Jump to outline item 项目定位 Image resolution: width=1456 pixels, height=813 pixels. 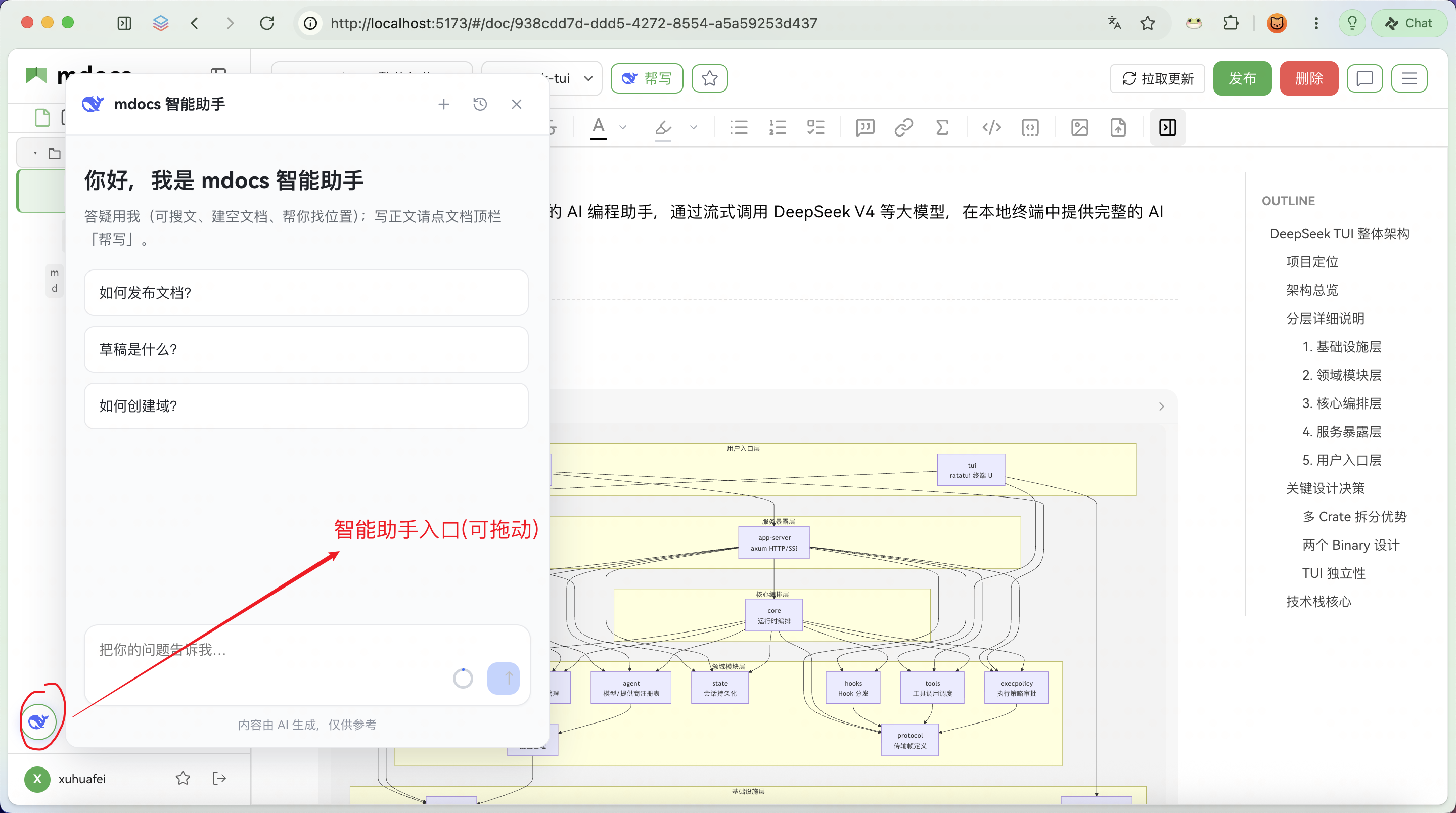point(1312,262)
